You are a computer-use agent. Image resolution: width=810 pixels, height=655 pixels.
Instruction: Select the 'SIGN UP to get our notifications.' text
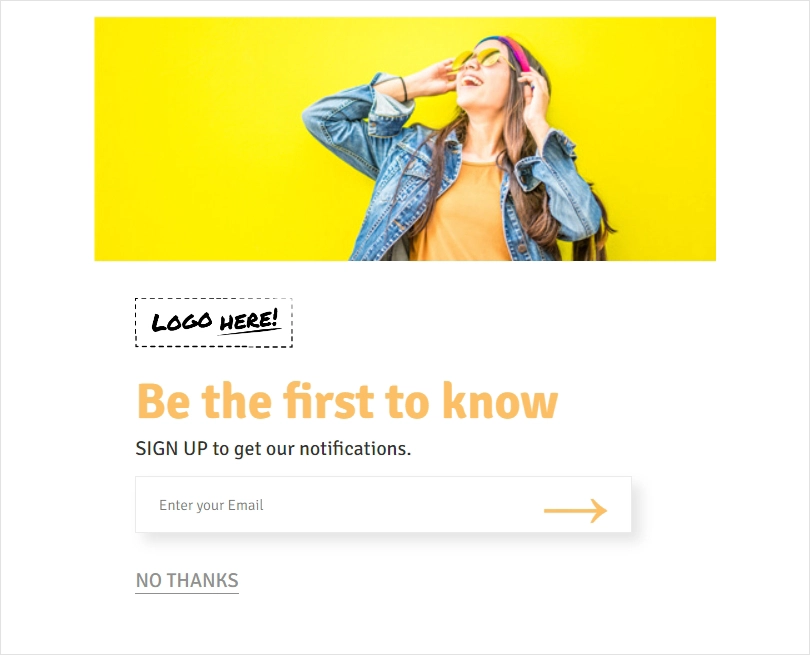point(273,449)
